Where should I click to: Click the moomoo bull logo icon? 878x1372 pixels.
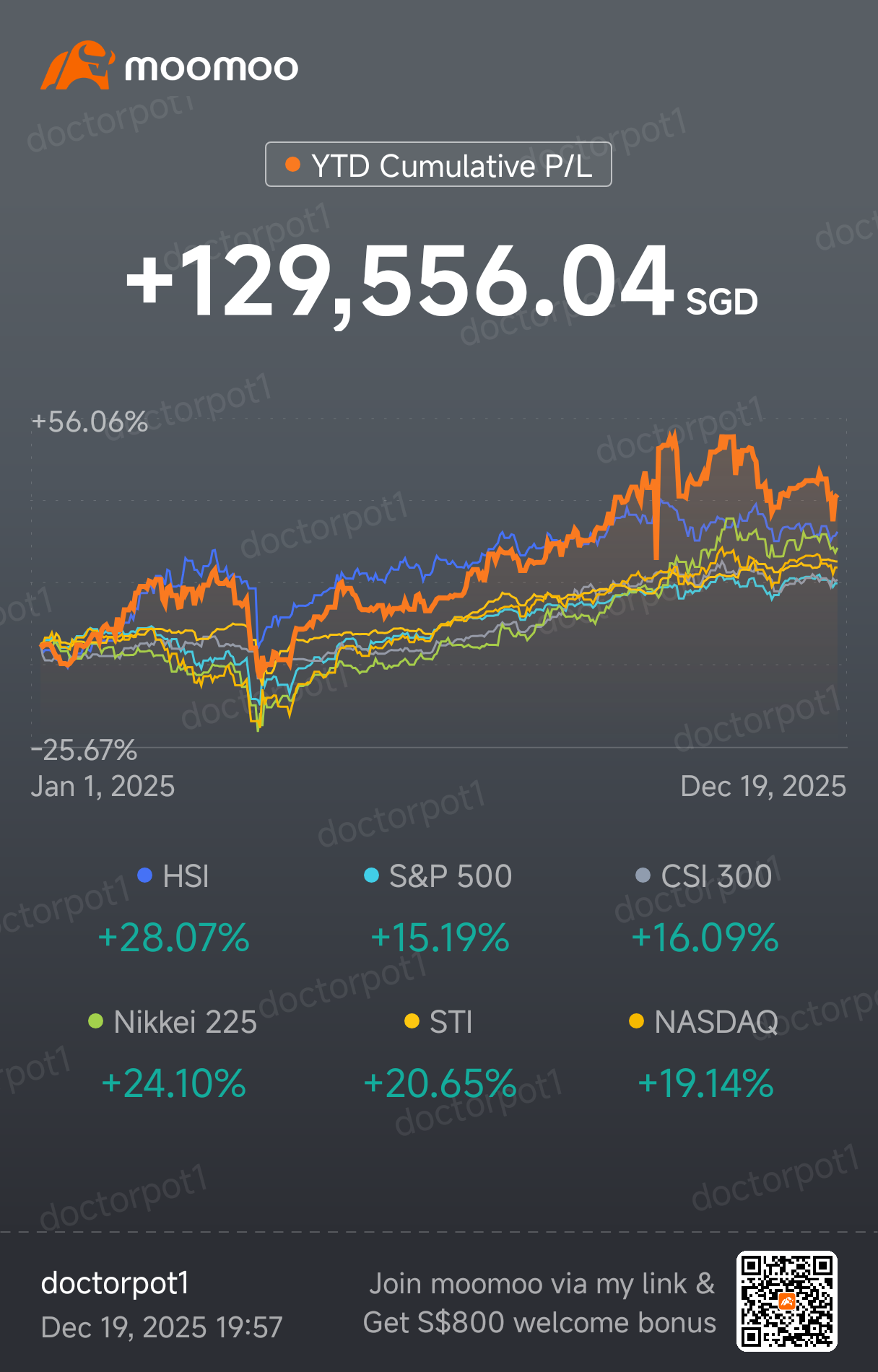pos(77,66)
